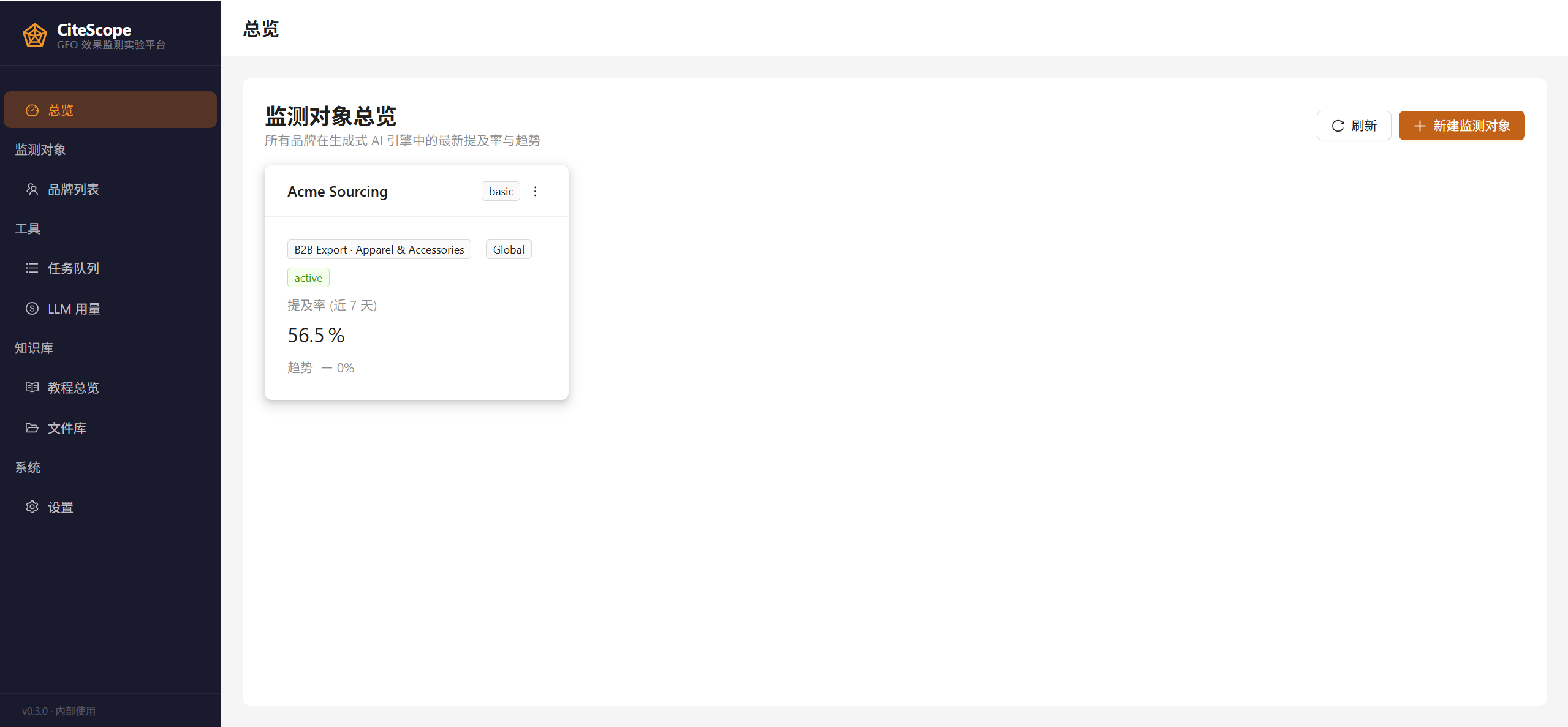Open the Acme Sourcing card title
The width and height of the screenshot is (1568, 727).
point(338,192)
